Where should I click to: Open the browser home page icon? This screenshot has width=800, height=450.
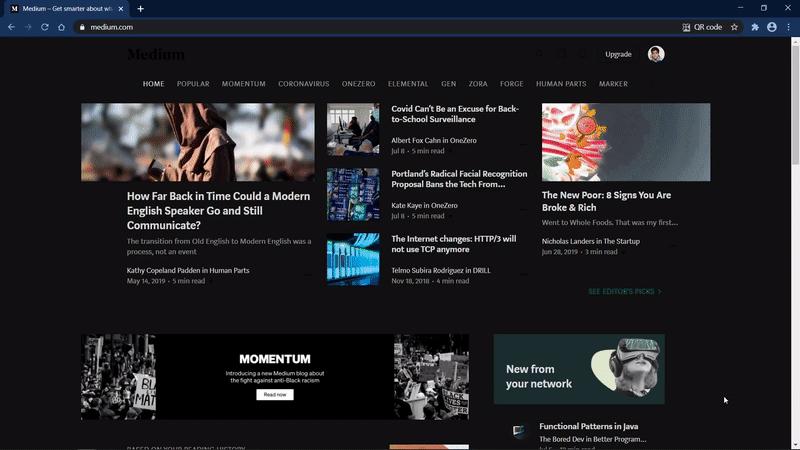(61, 27)
